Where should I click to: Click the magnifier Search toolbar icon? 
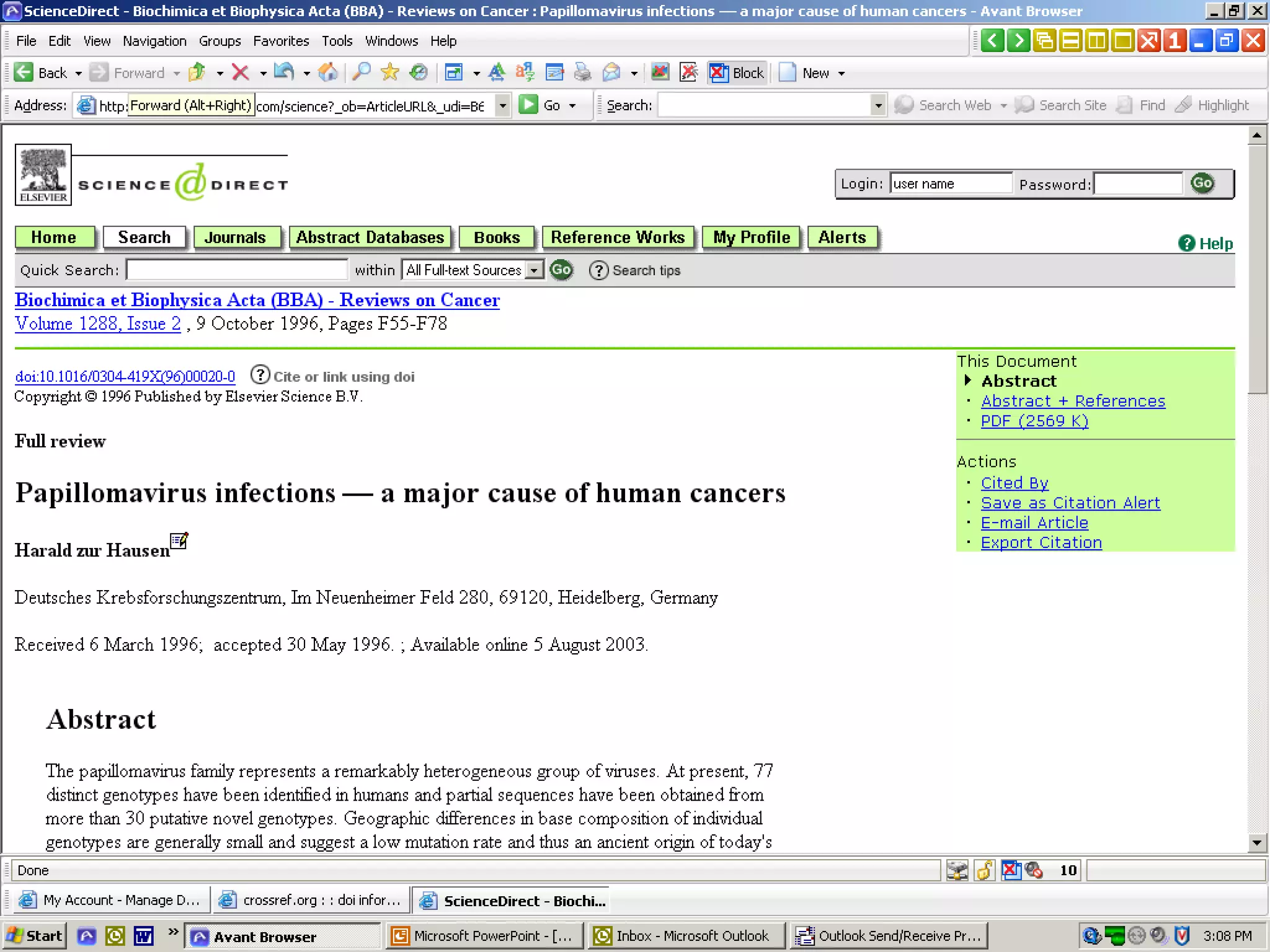pyautogui.click(x=361, y=73)
